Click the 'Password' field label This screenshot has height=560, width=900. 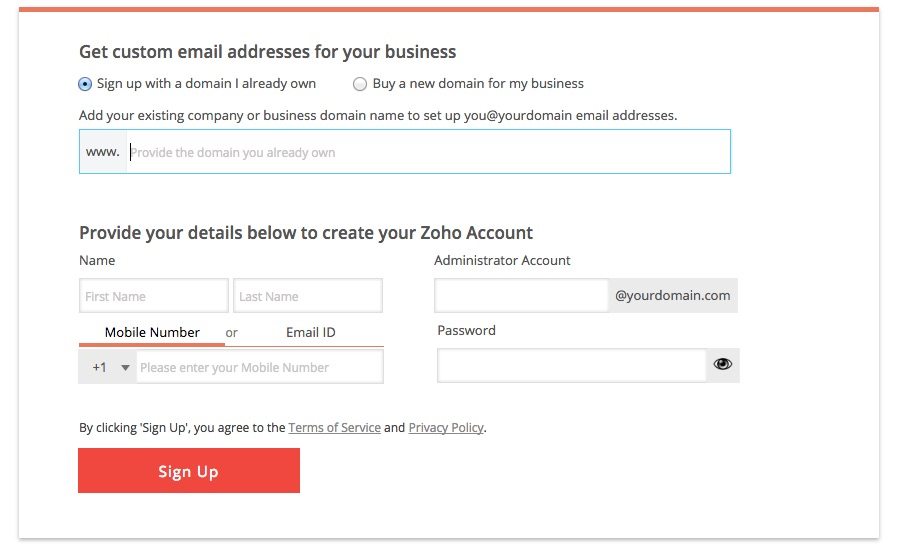click(x=466, y=330)
